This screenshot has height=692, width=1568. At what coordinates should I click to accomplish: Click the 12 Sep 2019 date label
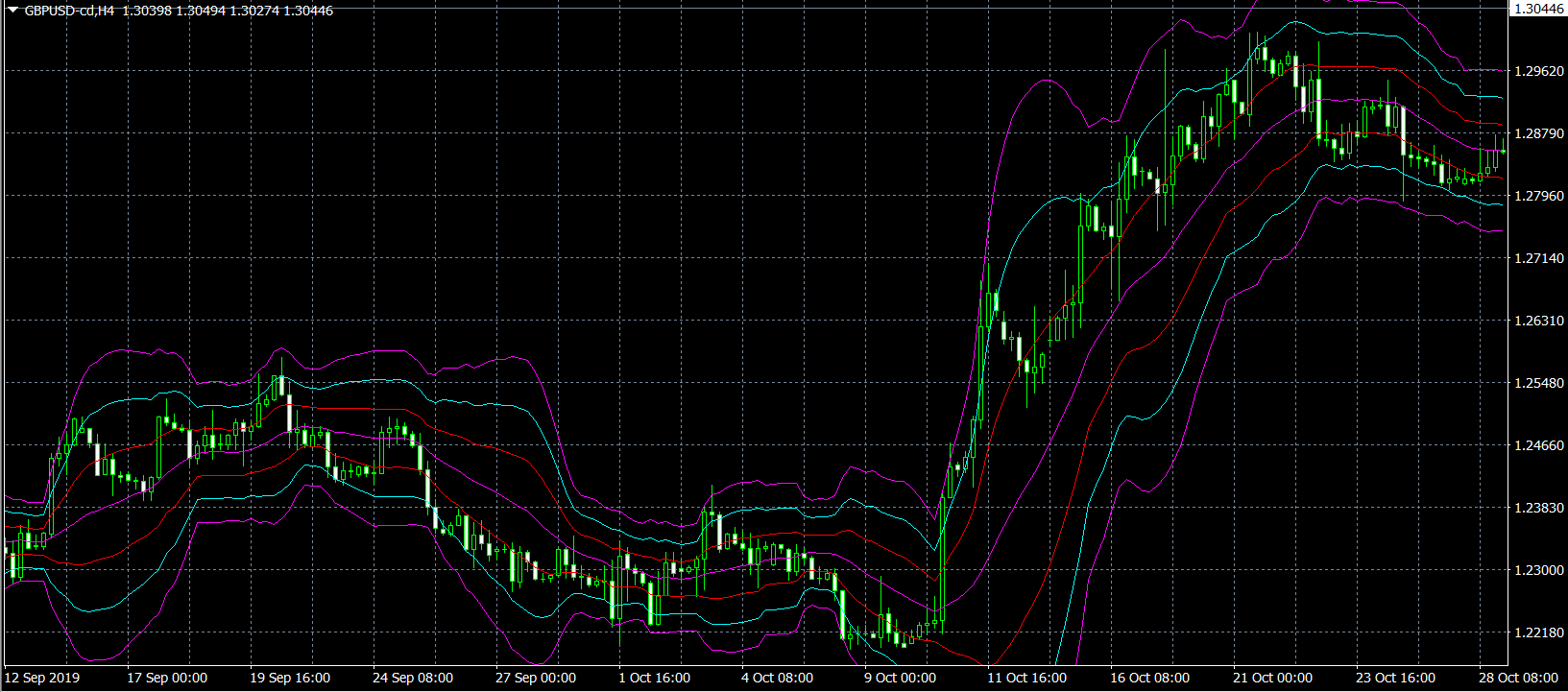click(43, 678)
